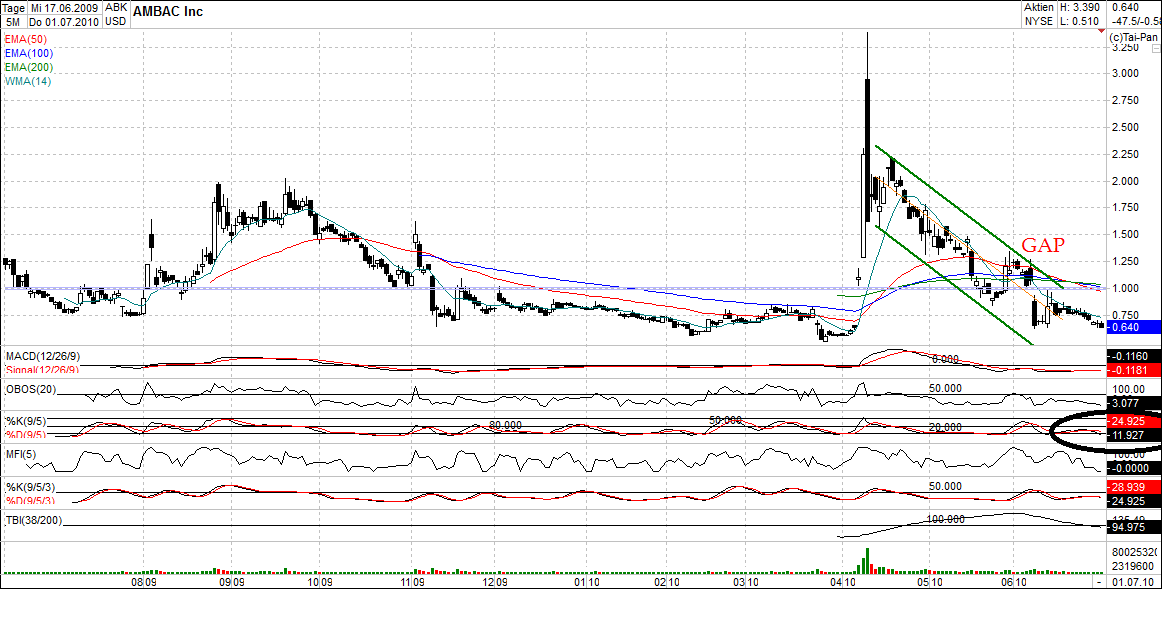Viewport: 1162px width, 624px height.
Task: Click the 06|10 date axis label
Action: (1013, 582)
